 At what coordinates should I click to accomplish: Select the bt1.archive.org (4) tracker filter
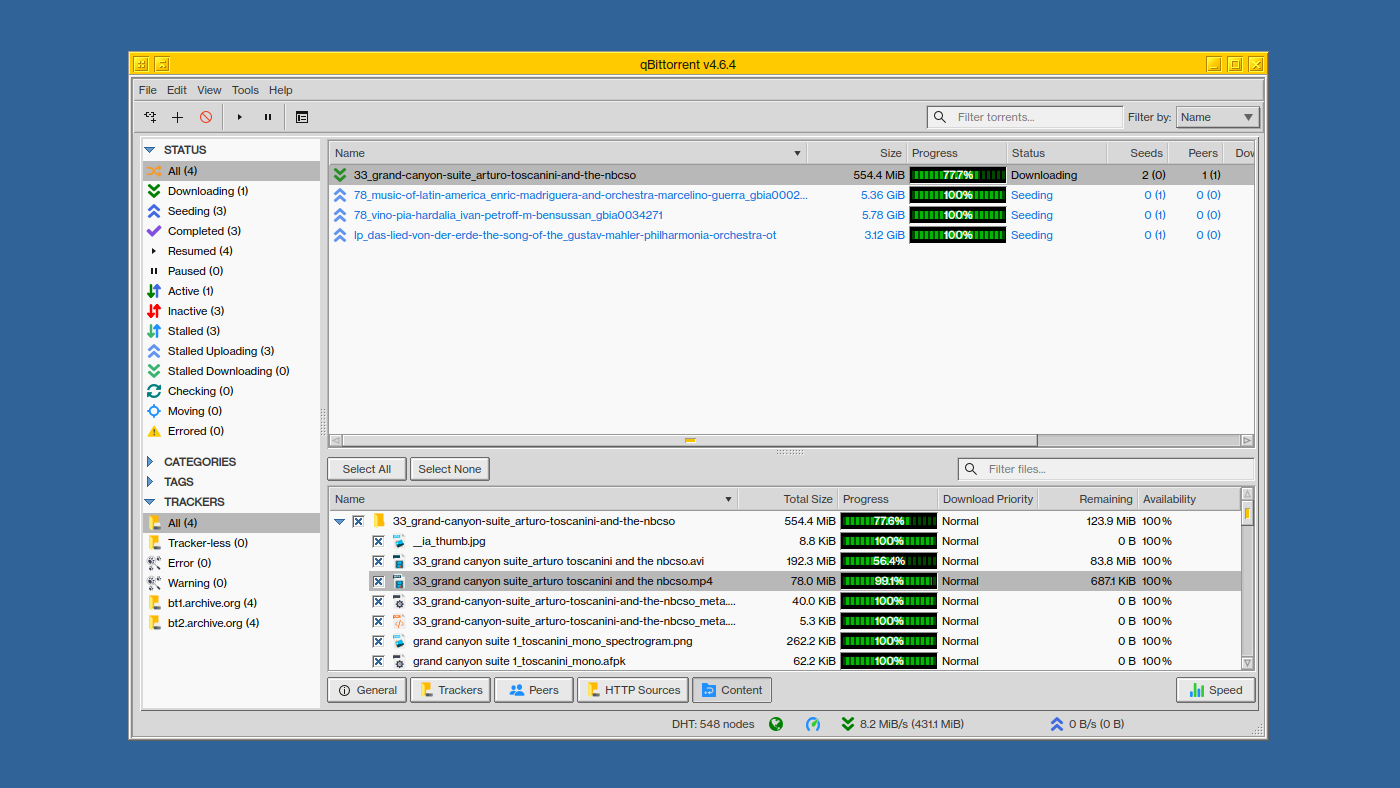231,603
